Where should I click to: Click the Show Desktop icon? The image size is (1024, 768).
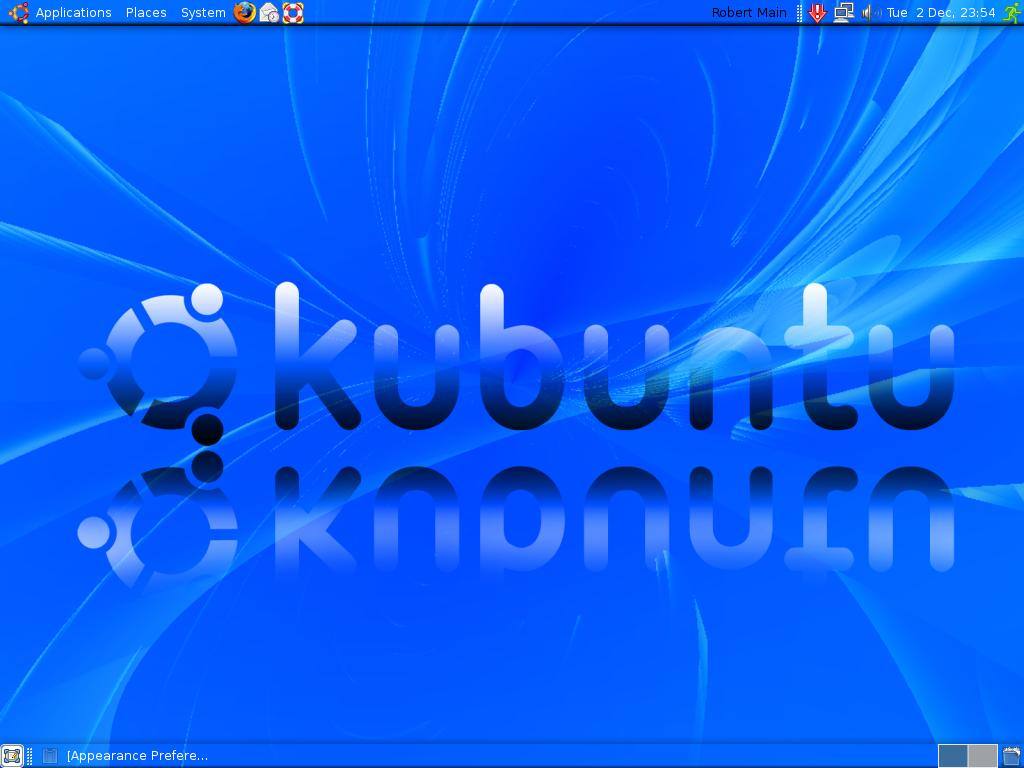pos(11,755)
